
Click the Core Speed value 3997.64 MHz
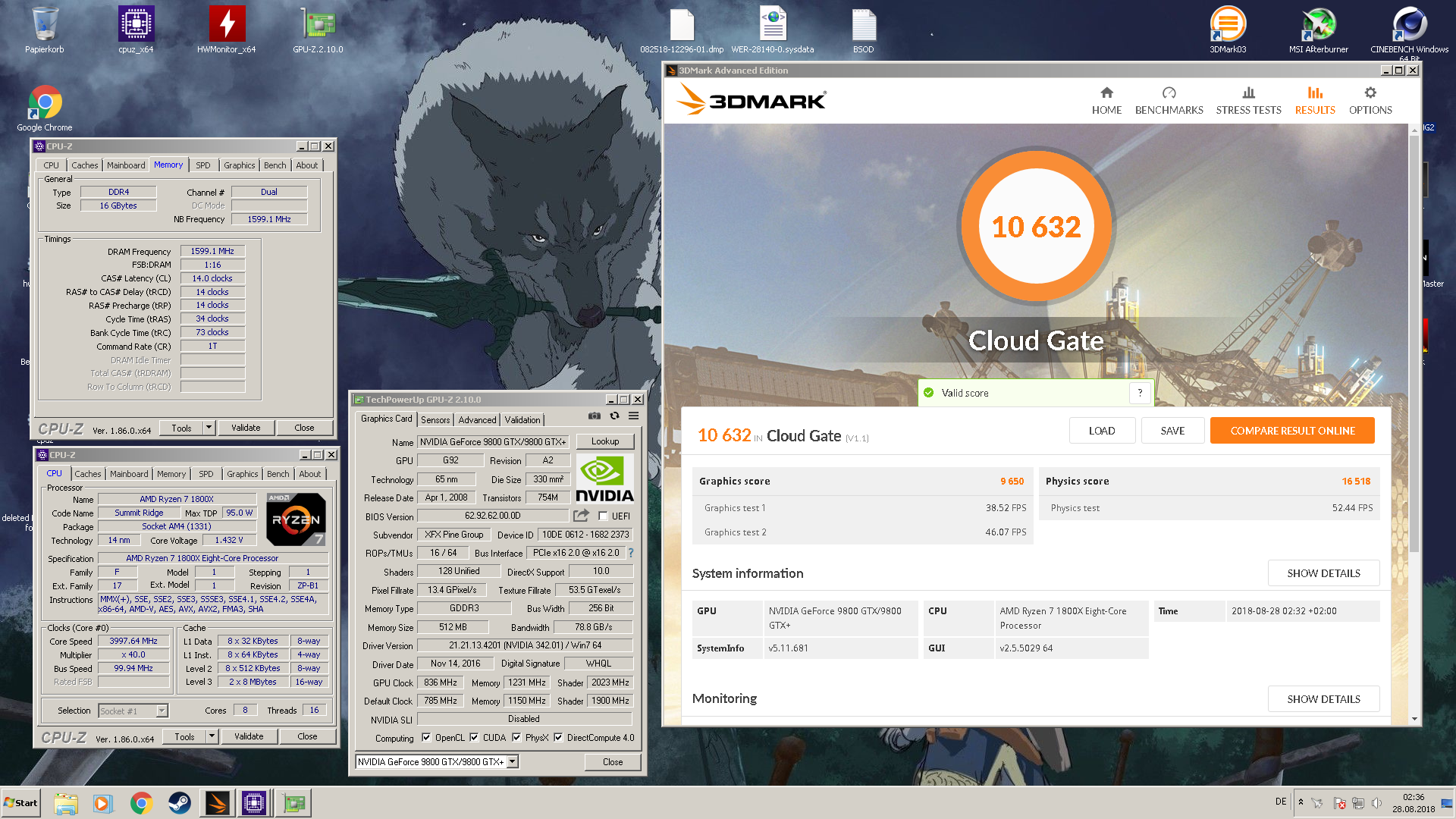[x=133, y=641]
